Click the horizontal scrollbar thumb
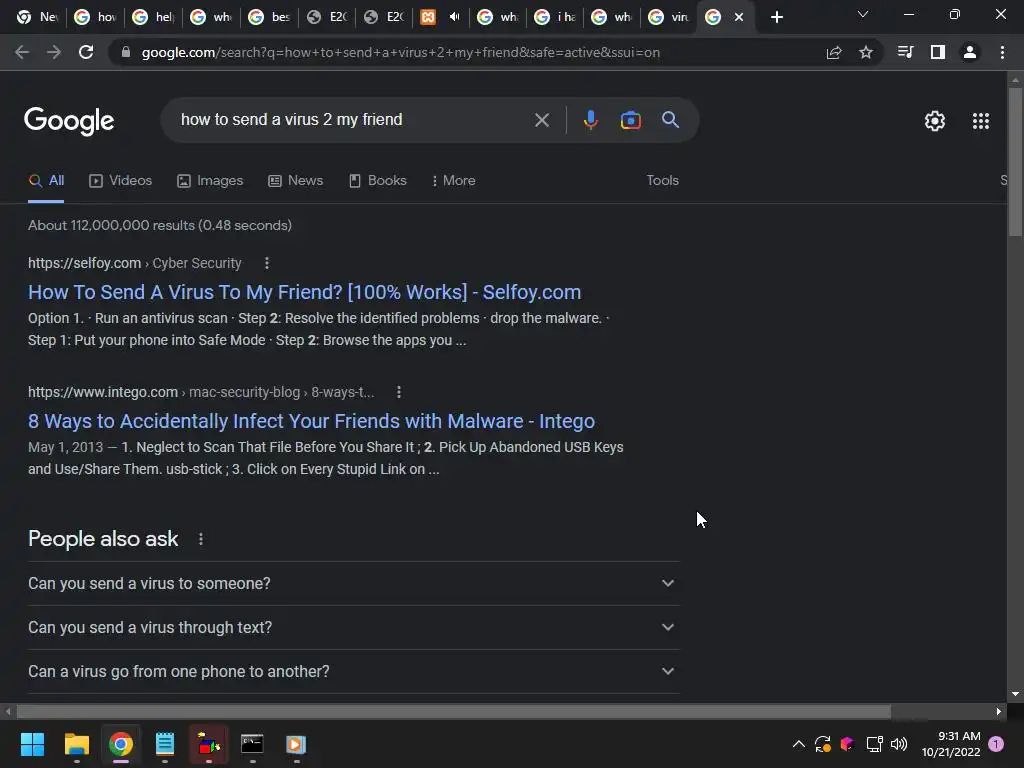The width and height of the screenshot is (1024, 768). 453,711
